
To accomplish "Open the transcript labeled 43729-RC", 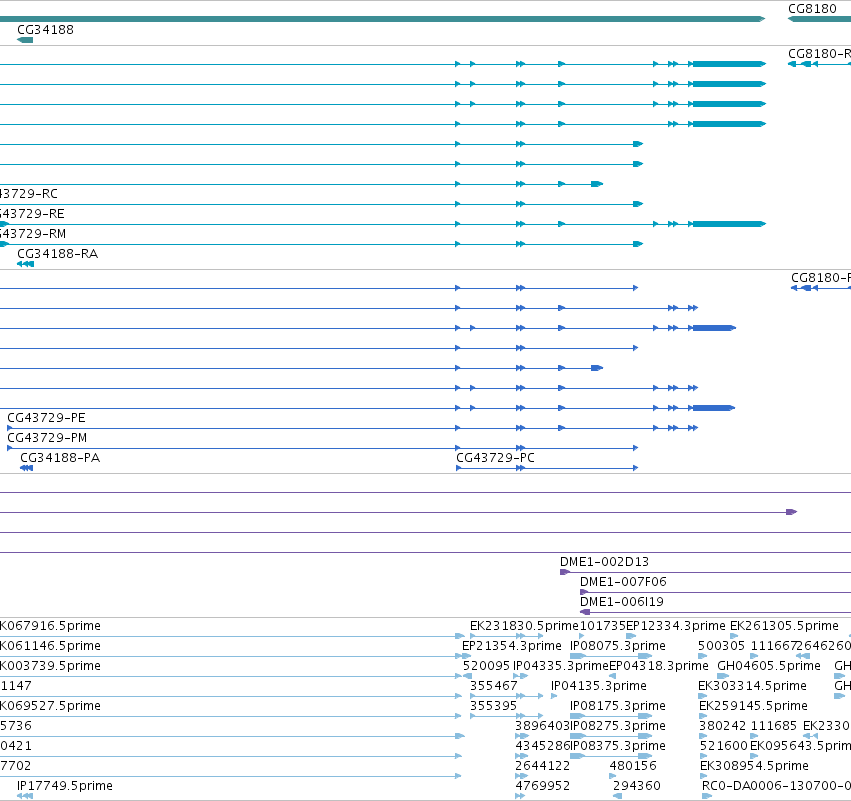I will pyautogui.click(x=28, y=194).
